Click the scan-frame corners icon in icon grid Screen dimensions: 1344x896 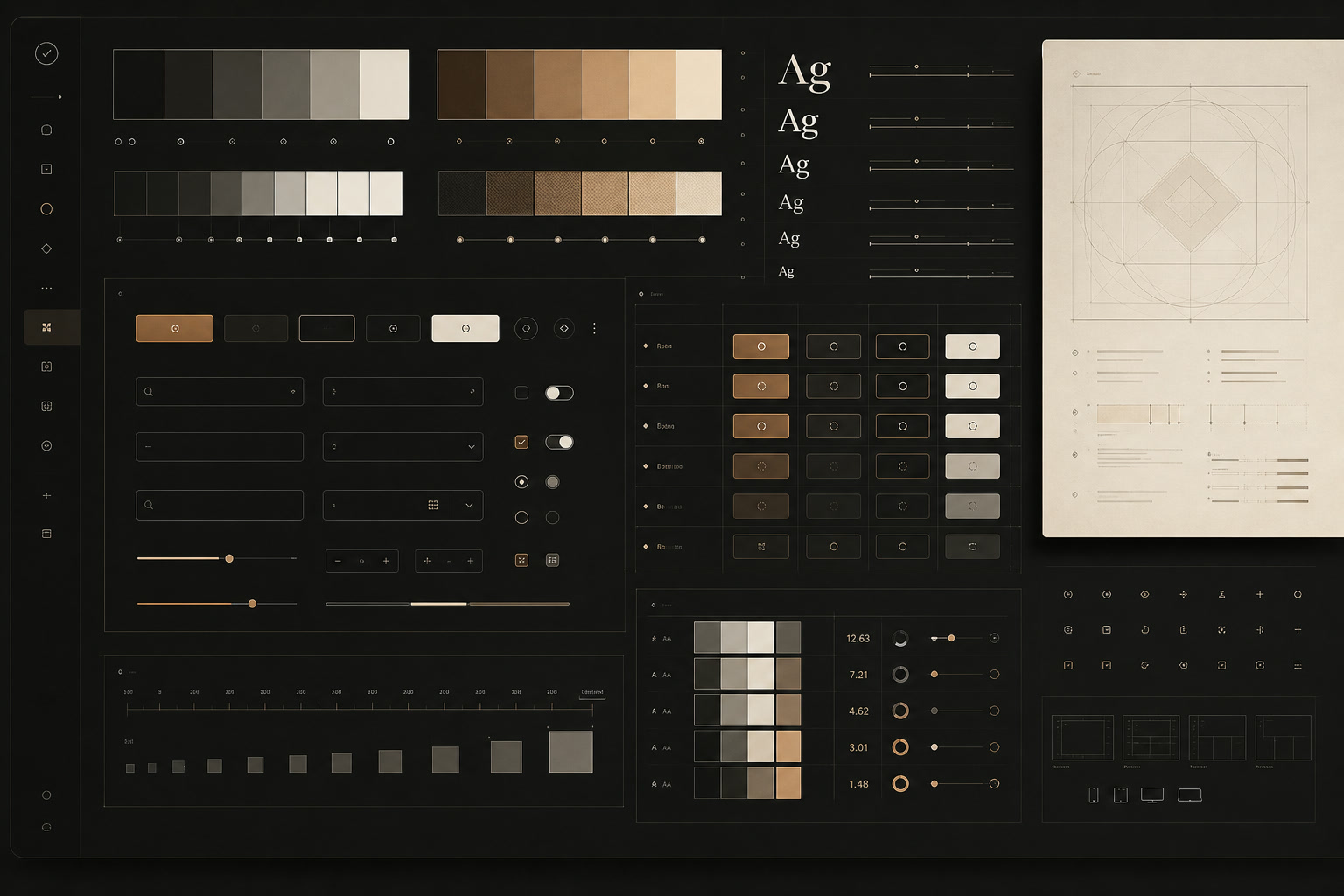[x=1221, y=629]
